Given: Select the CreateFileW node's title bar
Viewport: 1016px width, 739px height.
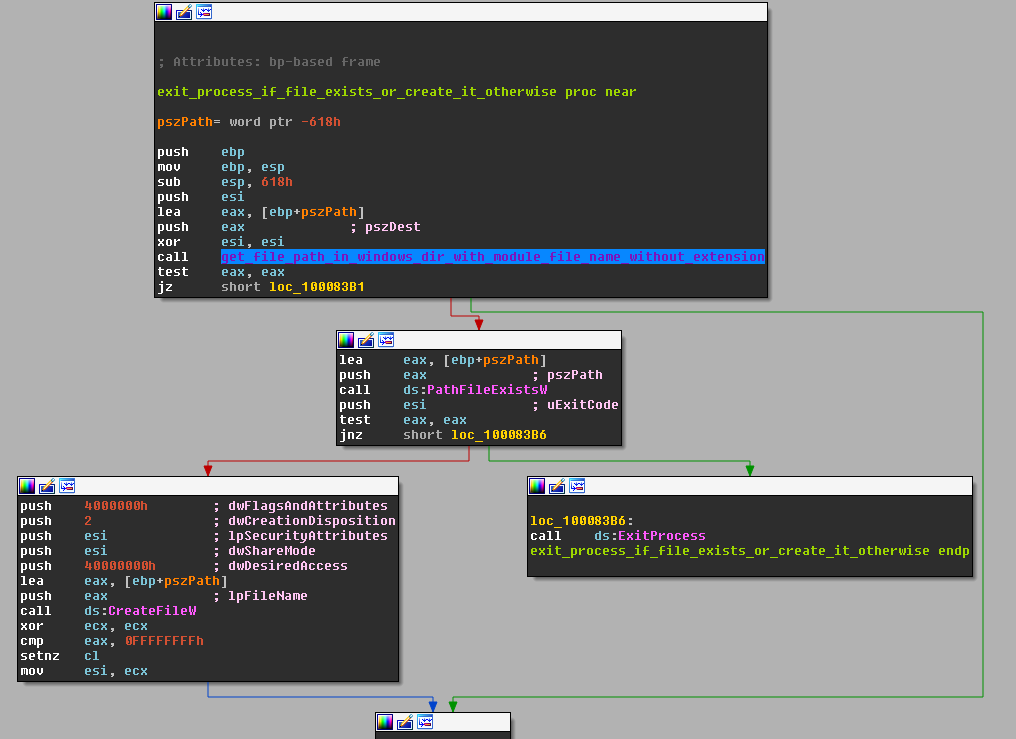Looking at the screenshot, I should click(x=208, y=486).
